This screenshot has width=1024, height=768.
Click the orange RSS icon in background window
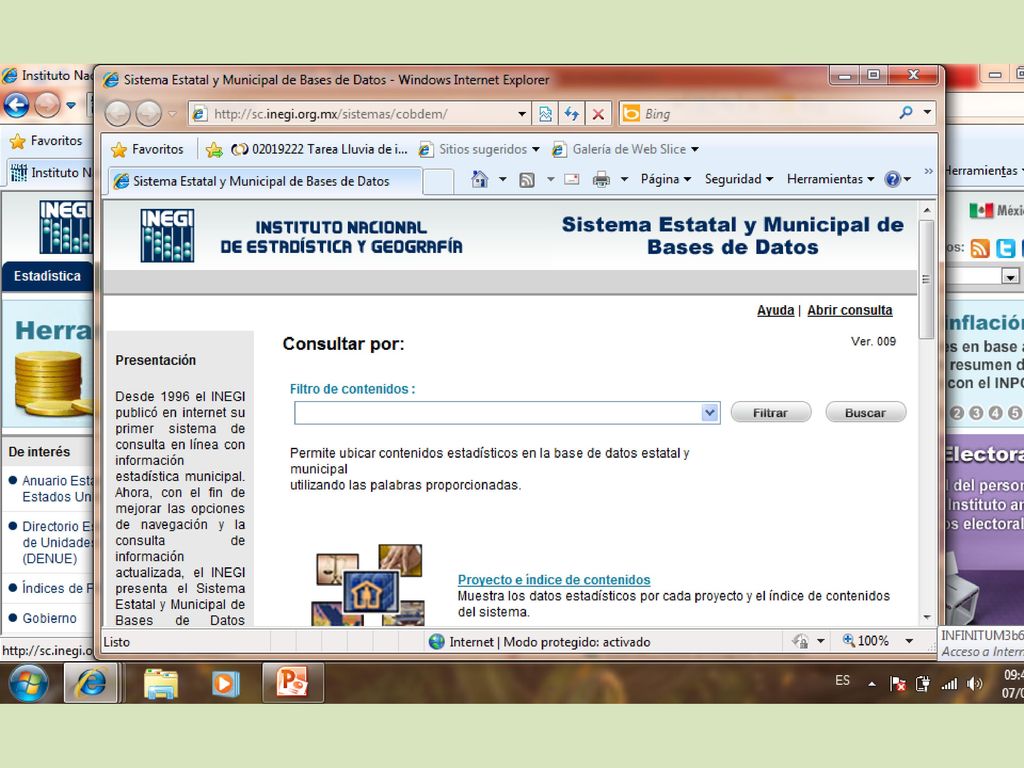click(x=980, y=248)
